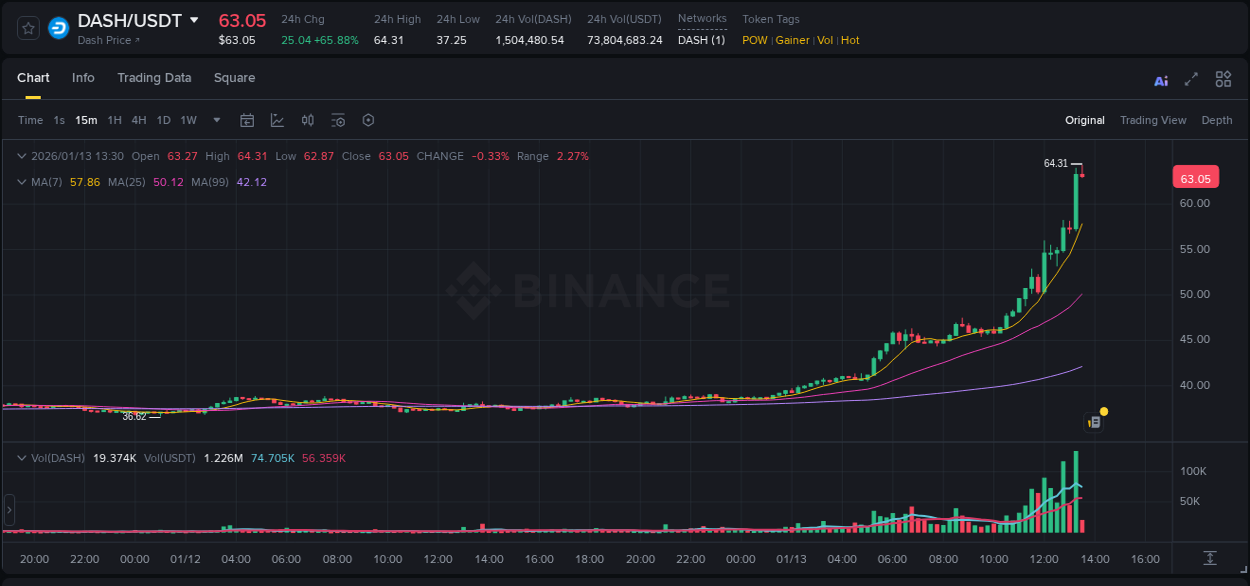The image size is (1250, 586).
Task: Click the candlestick compare icon
Action: point(307,120)
